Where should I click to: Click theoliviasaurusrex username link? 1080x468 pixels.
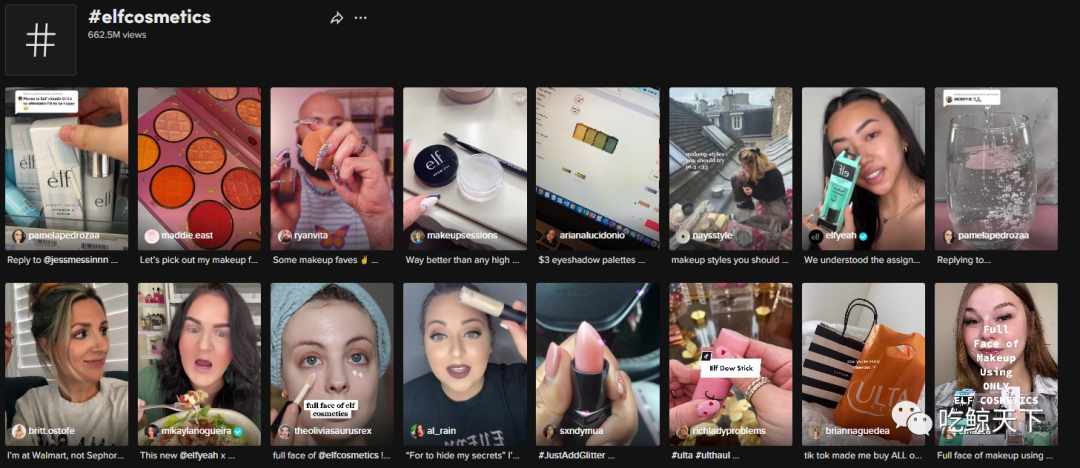point(333,431)
